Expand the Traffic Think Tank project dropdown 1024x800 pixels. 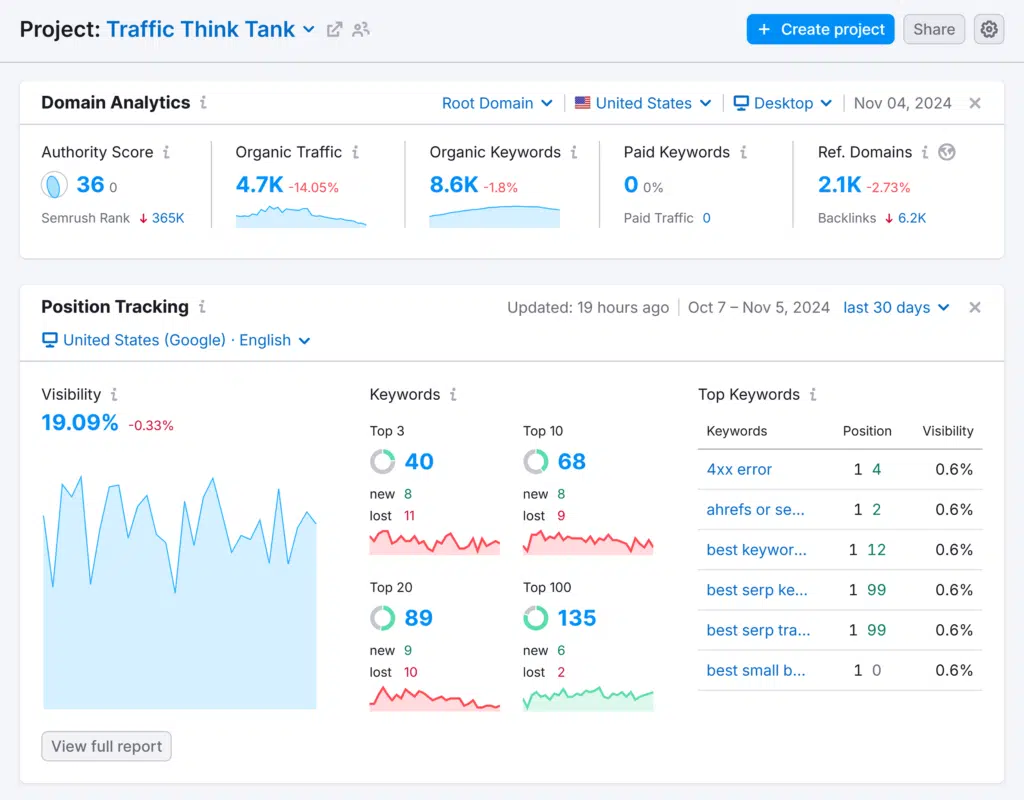tap(308, 30)
